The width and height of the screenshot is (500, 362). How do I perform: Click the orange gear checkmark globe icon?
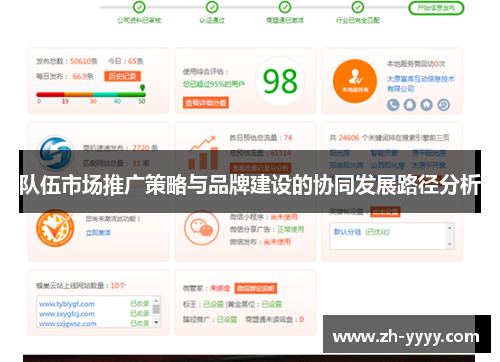click(x=55, y=228)
